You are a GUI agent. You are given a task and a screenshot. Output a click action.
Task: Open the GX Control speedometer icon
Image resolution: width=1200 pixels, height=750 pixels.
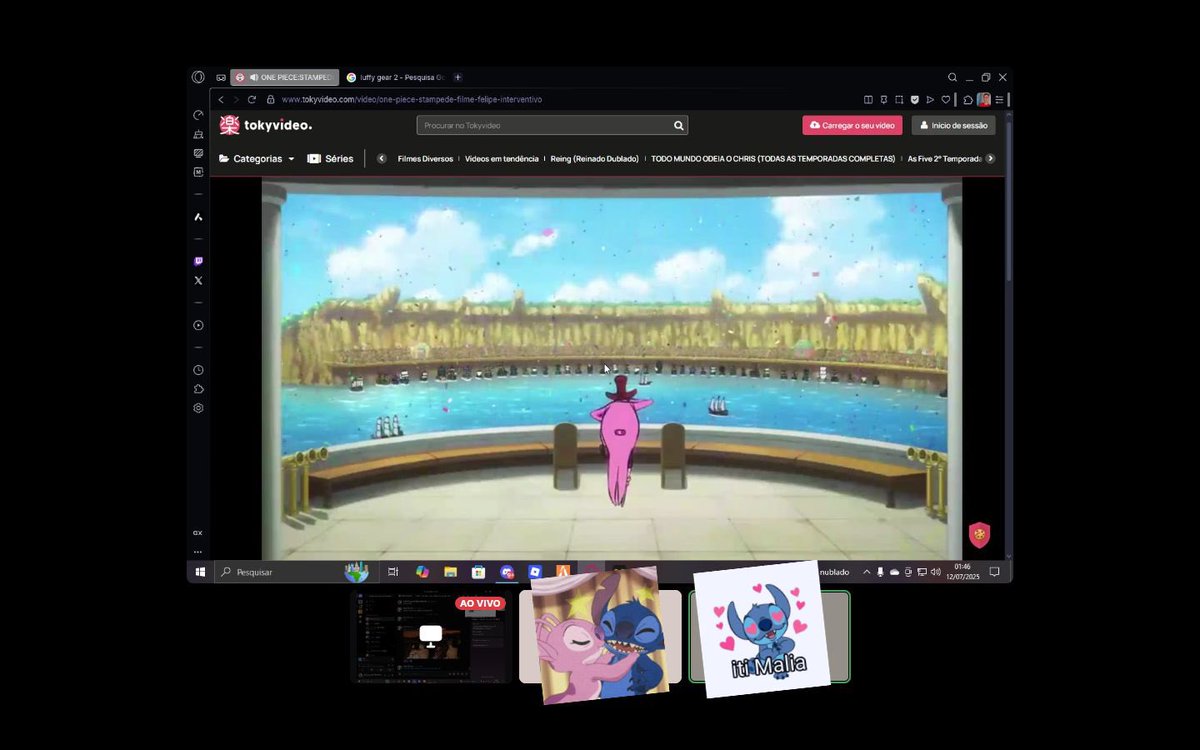coord(198,115)
